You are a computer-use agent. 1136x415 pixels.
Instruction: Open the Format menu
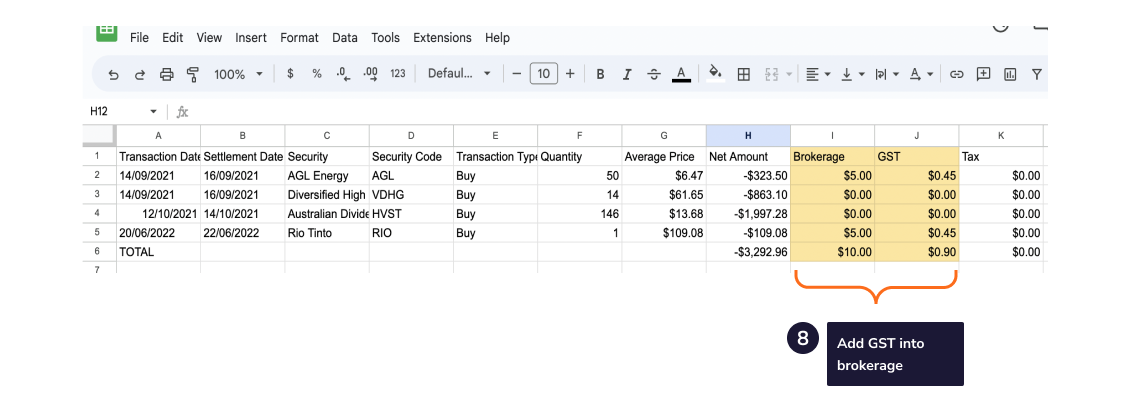299,38
